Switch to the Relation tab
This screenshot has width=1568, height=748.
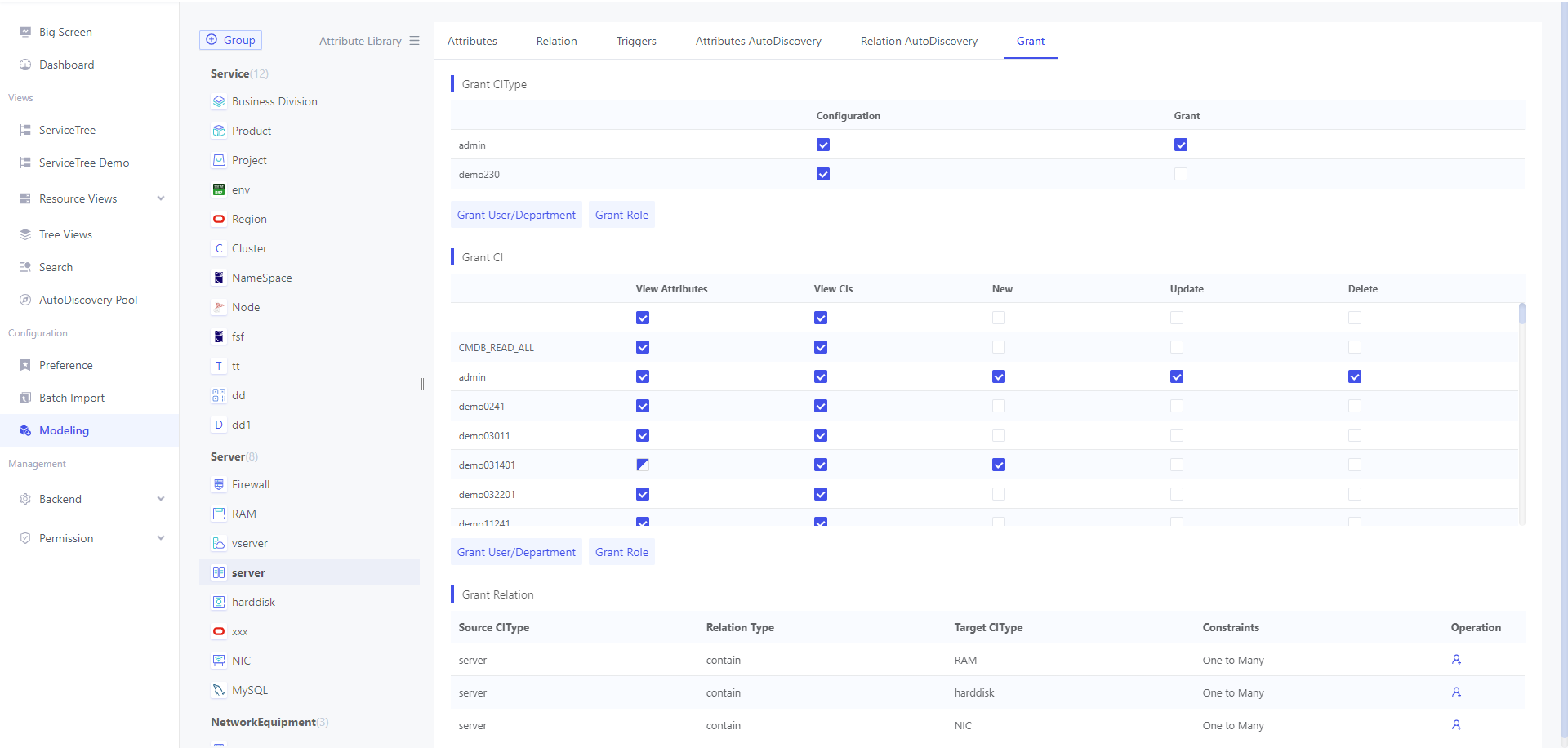557,41
